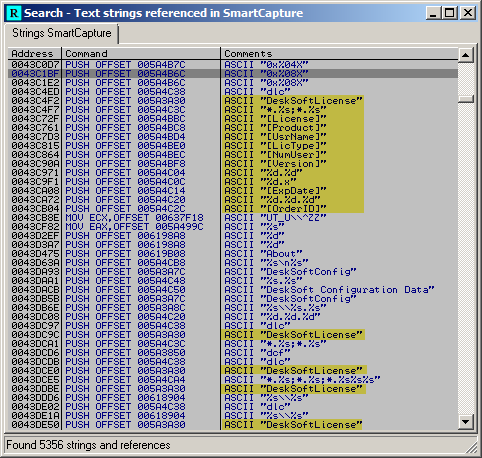The height and width of the screenshot is (458, 482).
Task: Select row 0043C4F2 with DeskSoftLicense
Action: coord(233,101)
